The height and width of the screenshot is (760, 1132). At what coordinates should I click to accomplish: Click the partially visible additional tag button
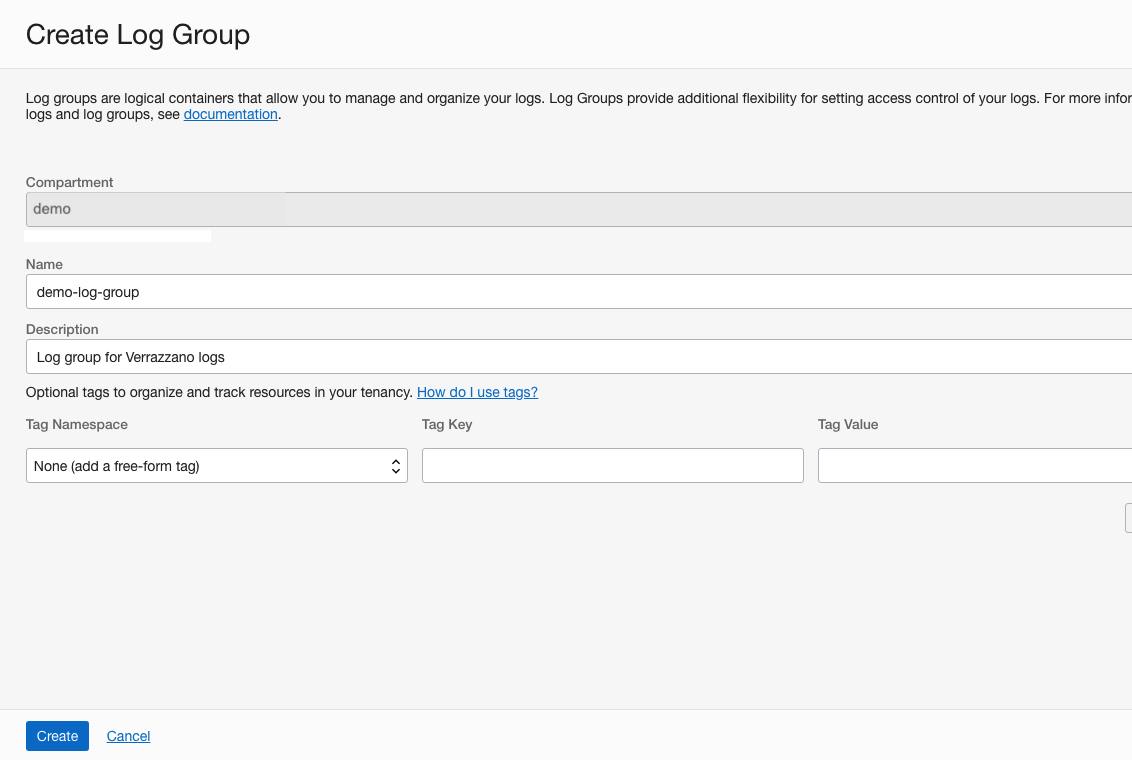tap(1128, 518)
